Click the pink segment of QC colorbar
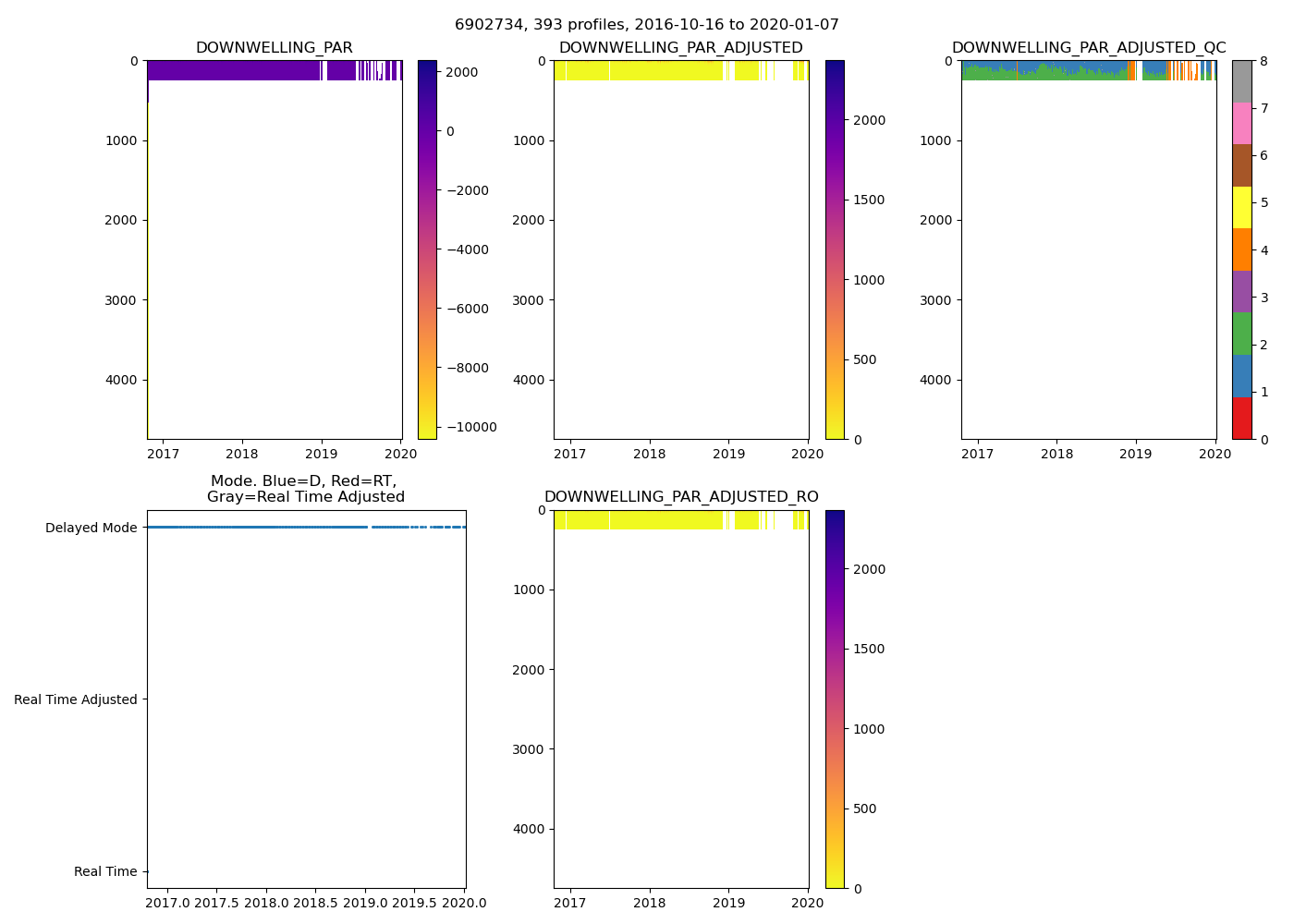 1241,124
